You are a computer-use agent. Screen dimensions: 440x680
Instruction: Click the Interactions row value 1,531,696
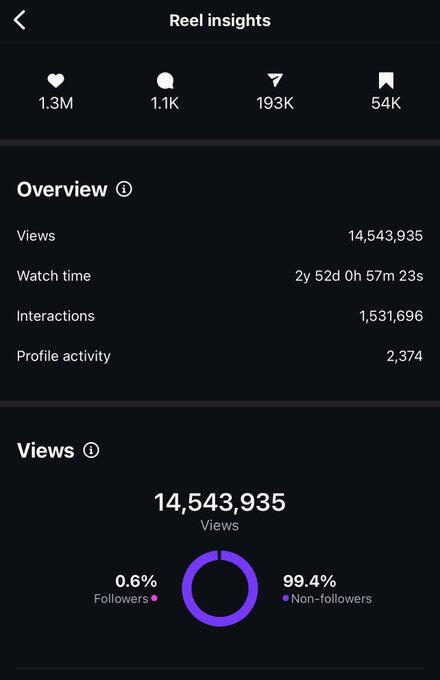[x=391, y=316]
